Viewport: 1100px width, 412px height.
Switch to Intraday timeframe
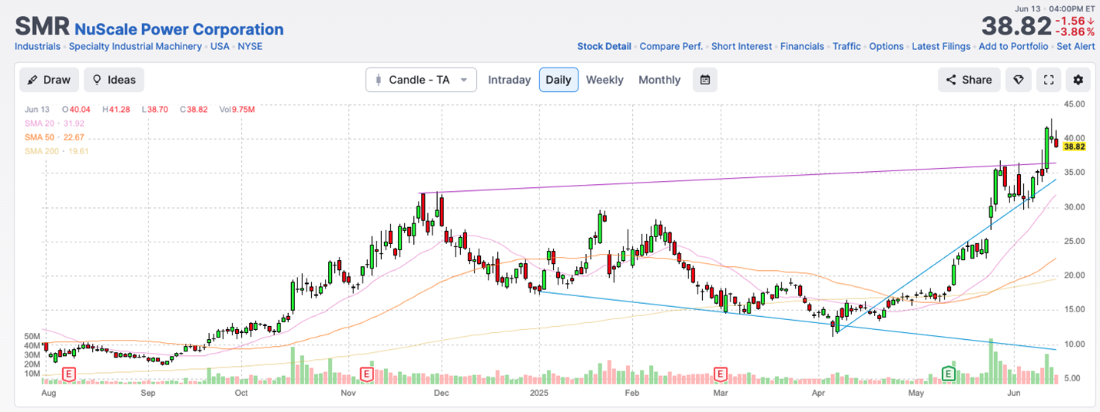coord(509,80)
